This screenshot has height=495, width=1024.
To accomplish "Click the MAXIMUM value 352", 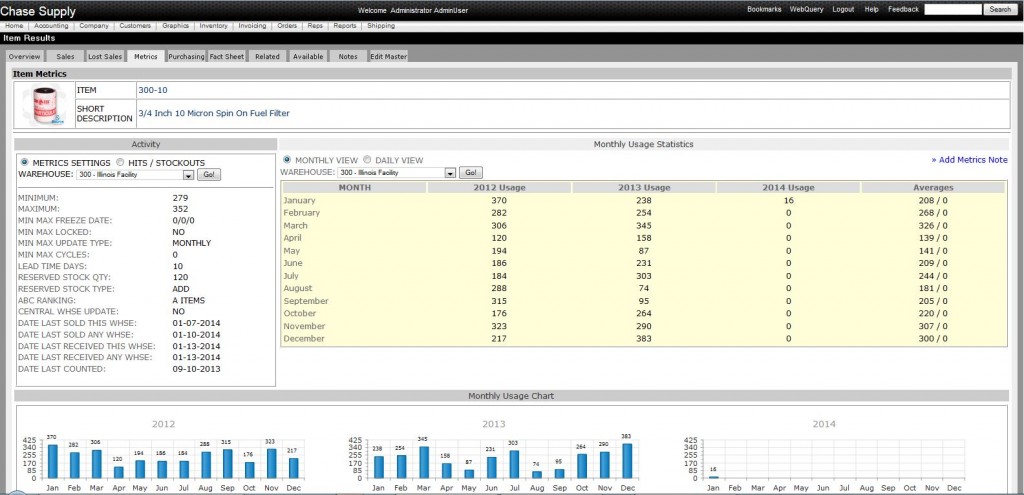I will 180,209.
